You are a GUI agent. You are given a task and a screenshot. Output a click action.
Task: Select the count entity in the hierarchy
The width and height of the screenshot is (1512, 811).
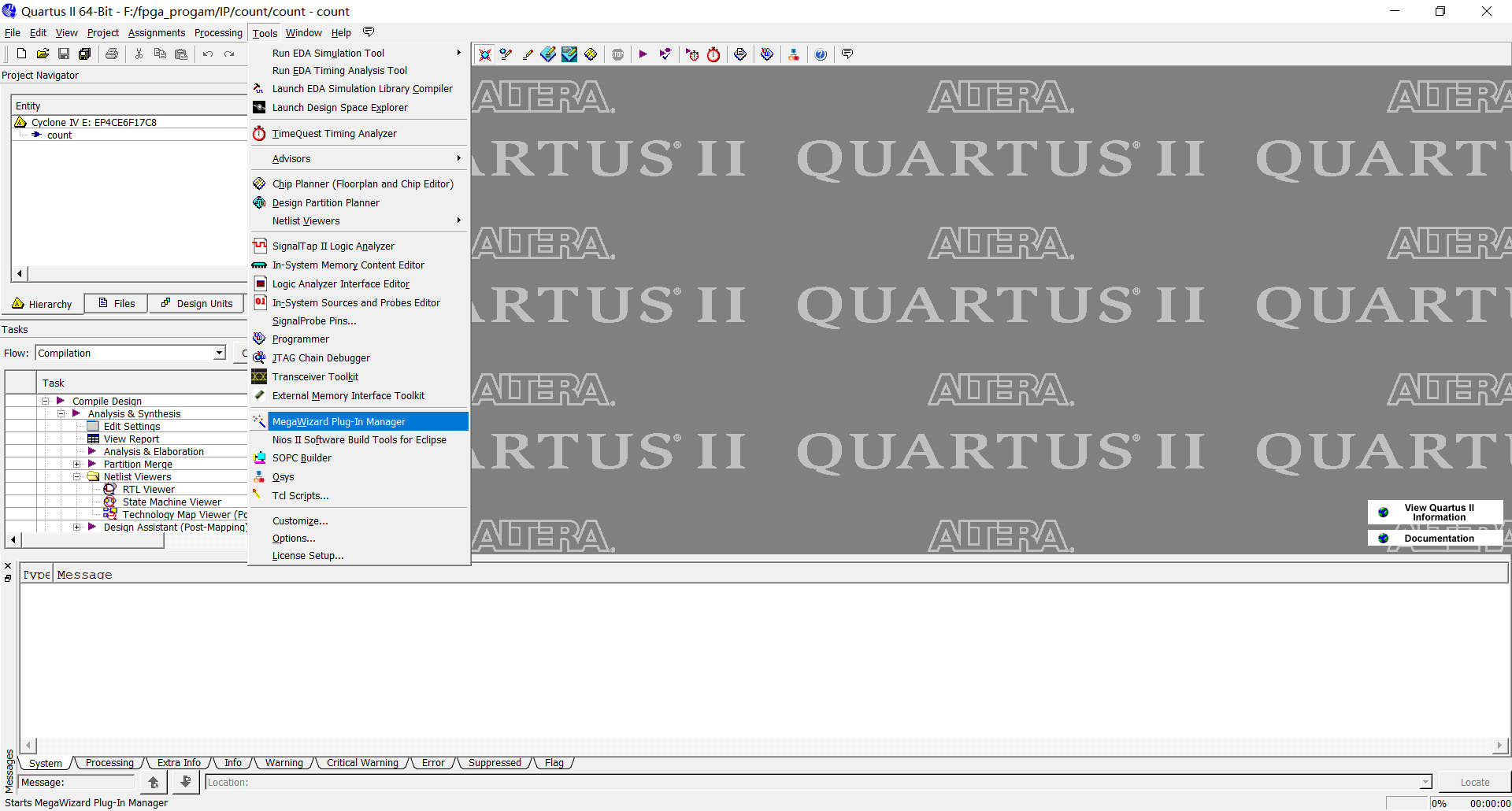click(x=59, y=135)
